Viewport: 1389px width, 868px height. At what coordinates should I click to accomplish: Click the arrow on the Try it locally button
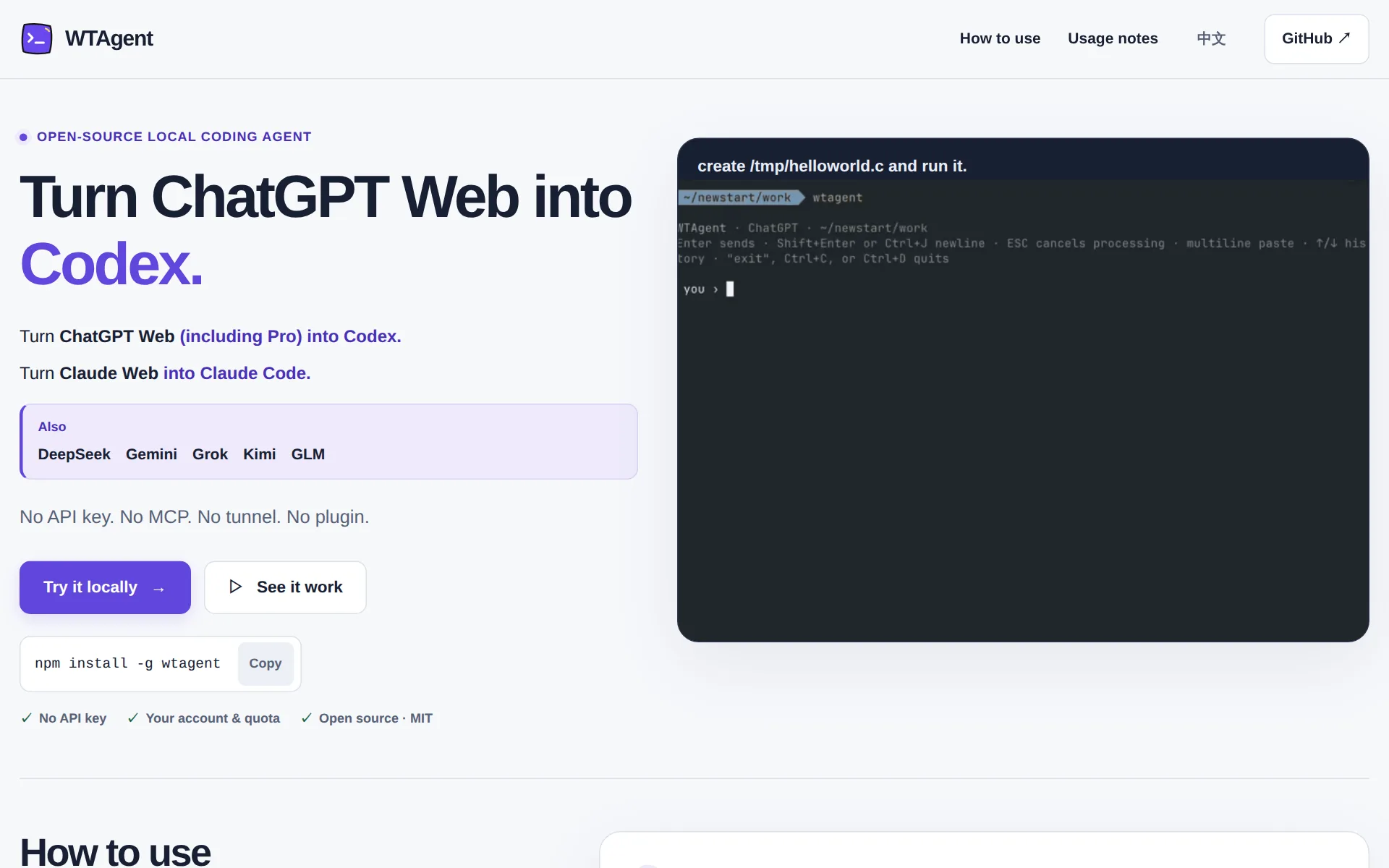159,589
